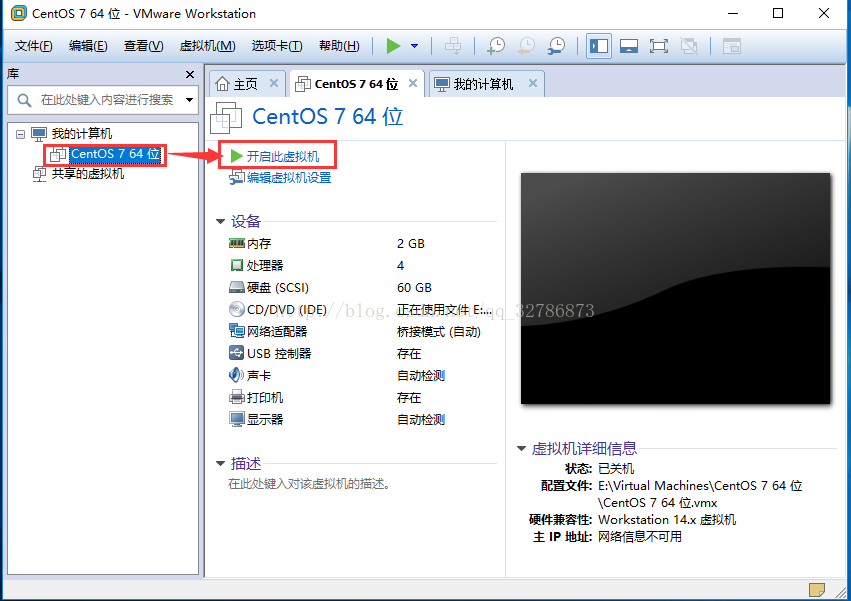Click the 60 GB disk value
The width and height of the screenshot is (851, 601).
coord(414,288)
